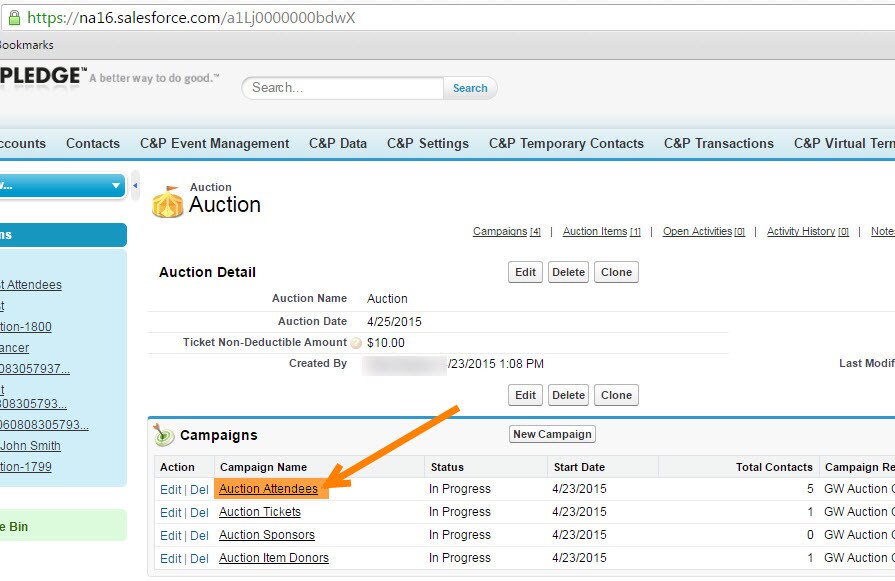Switch to the C&P Event Management tab
The width and height of the screenshot is (895, 581).
click(x=215, y=143)
